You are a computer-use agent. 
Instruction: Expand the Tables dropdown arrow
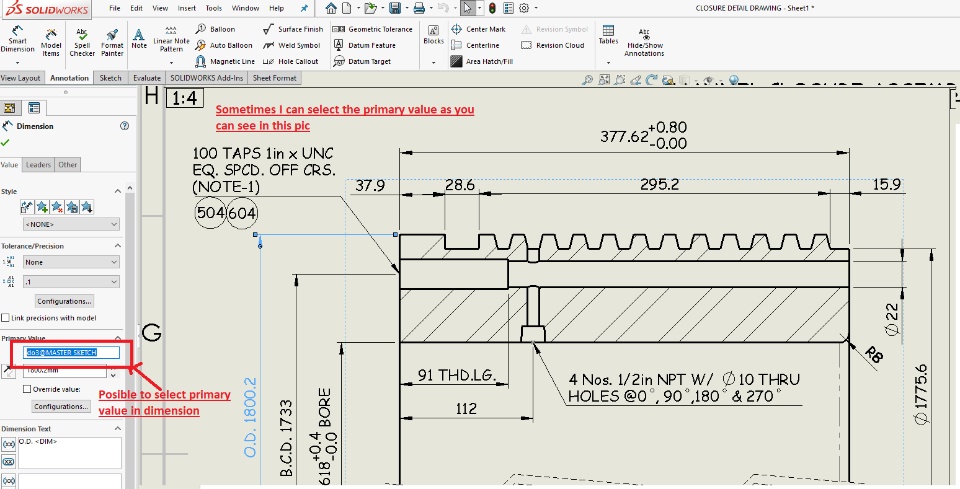coord(609,62)
